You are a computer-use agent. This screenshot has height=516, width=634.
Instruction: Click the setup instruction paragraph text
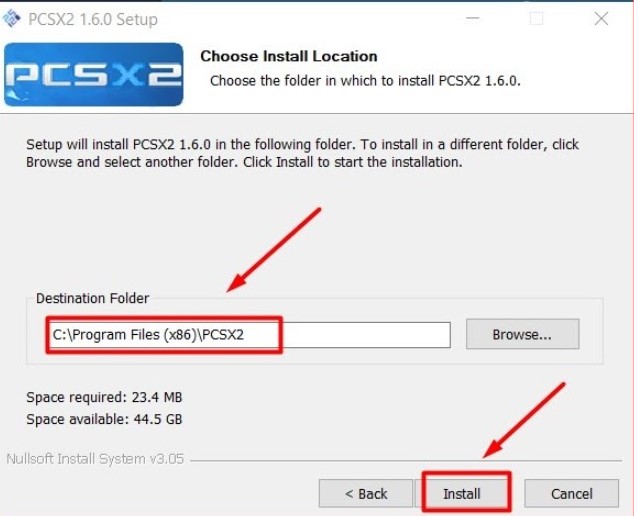(x=300, y=153)
